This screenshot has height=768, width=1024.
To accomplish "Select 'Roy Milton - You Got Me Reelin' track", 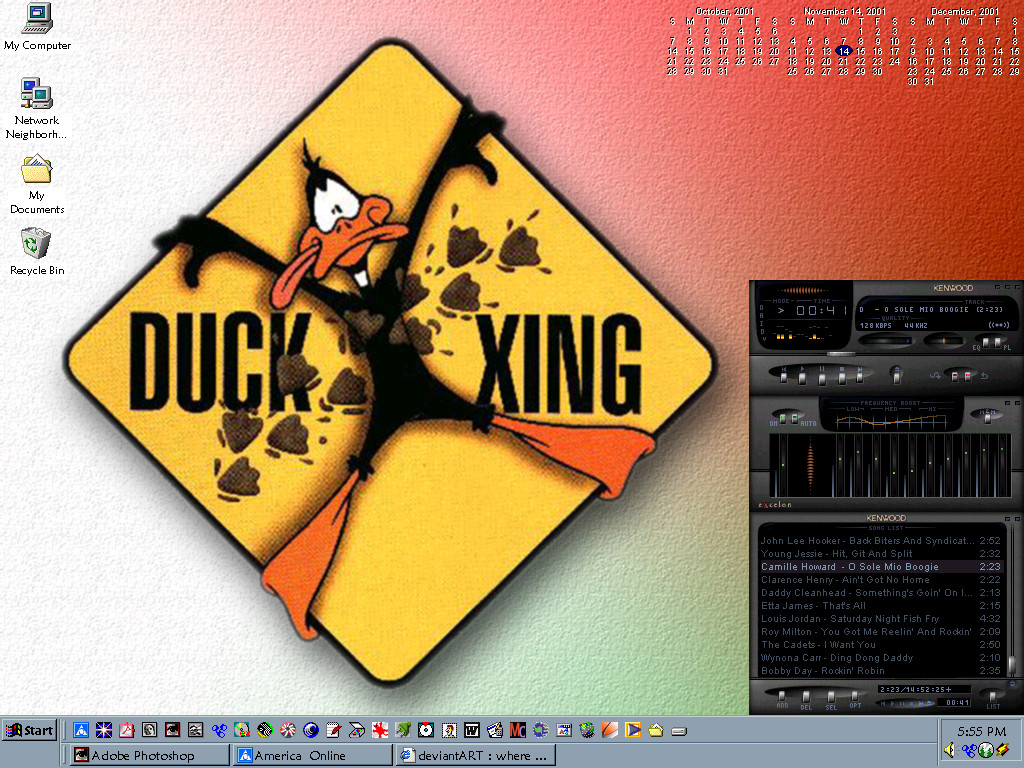I will (x=880, y=632).
